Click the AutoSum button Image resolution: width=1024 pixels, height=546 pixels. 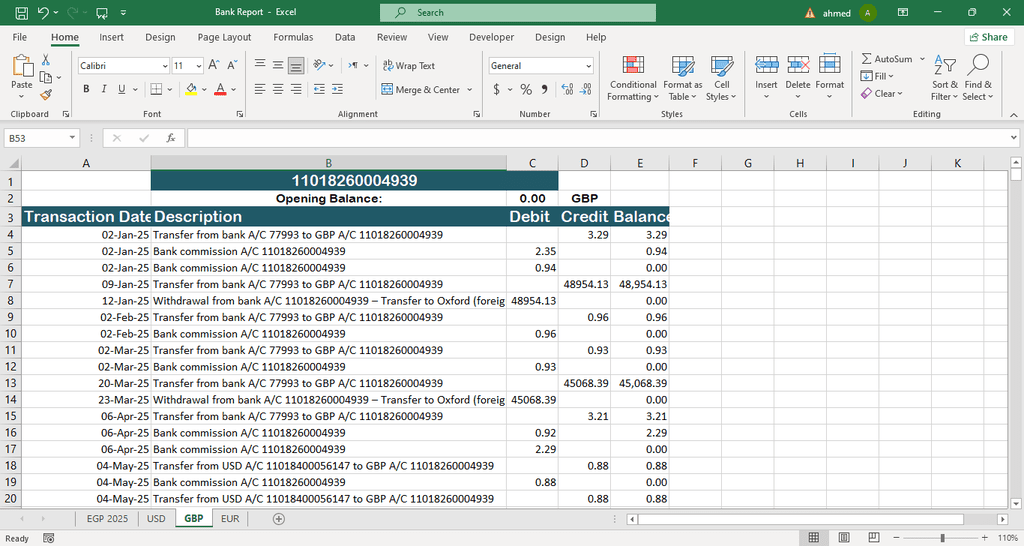click(x=886, y=59)
